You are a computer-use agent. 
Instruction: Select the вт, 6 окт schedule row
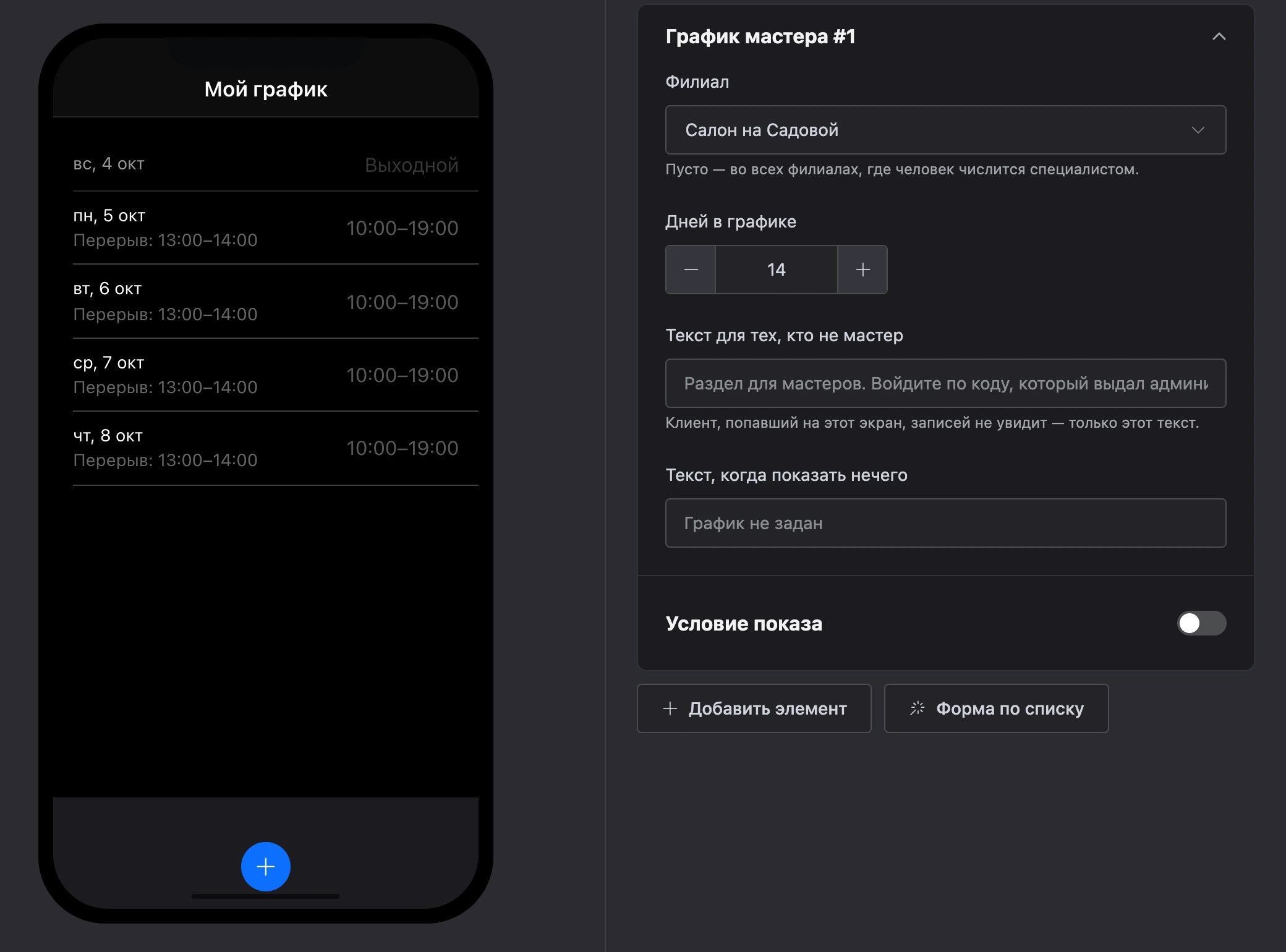click(x=266, y=302)
